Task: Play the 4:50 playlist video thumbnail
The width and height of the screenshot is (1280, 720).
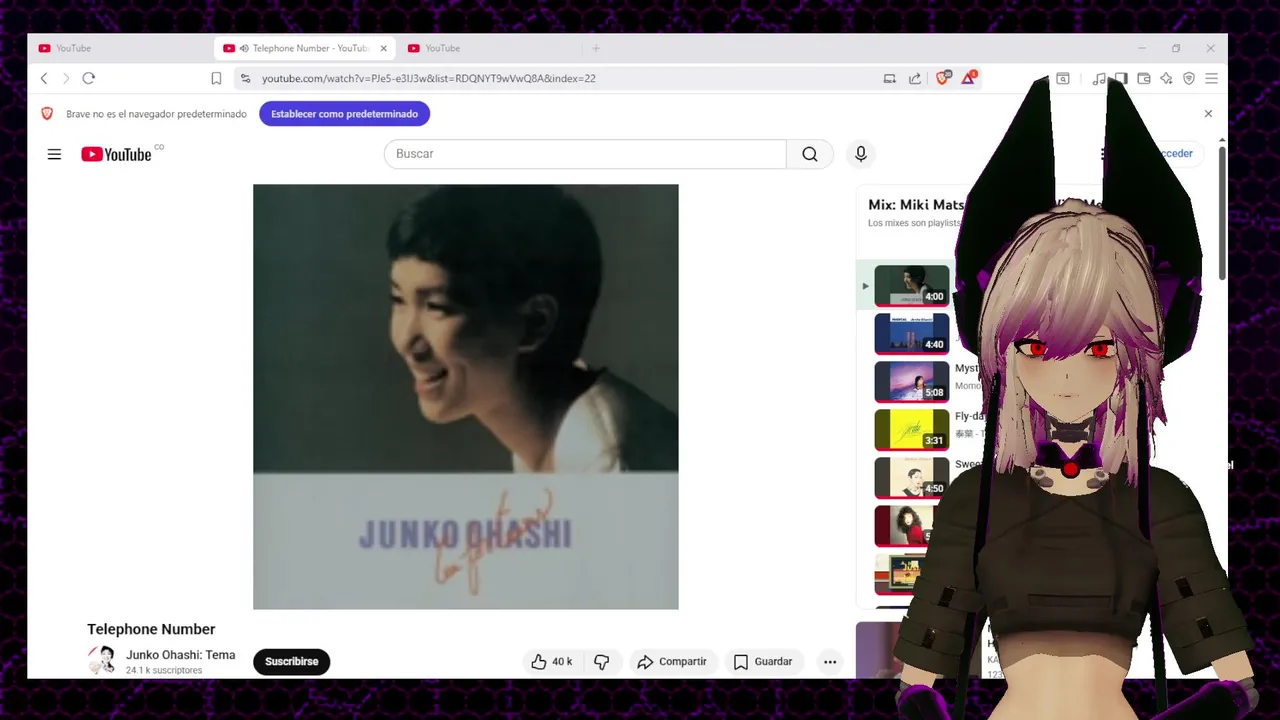Action: pos(912,477)
